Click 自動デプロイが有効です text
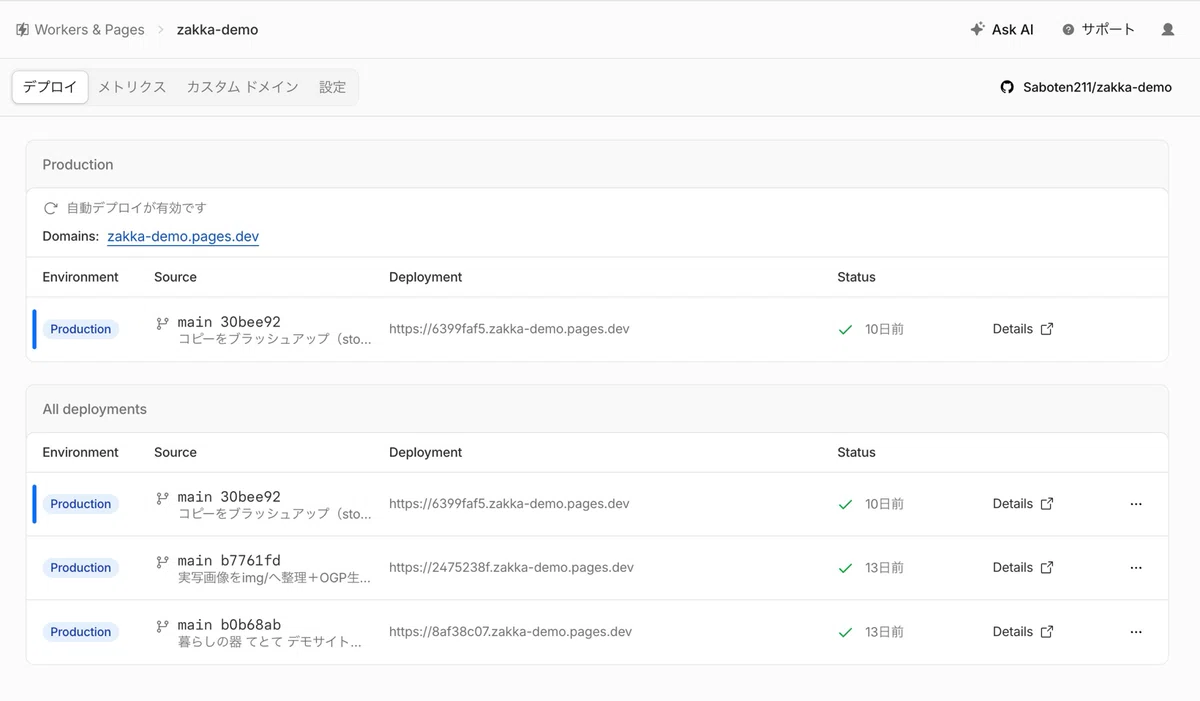Screen dimensions: 1200x701 pos(137,208)
